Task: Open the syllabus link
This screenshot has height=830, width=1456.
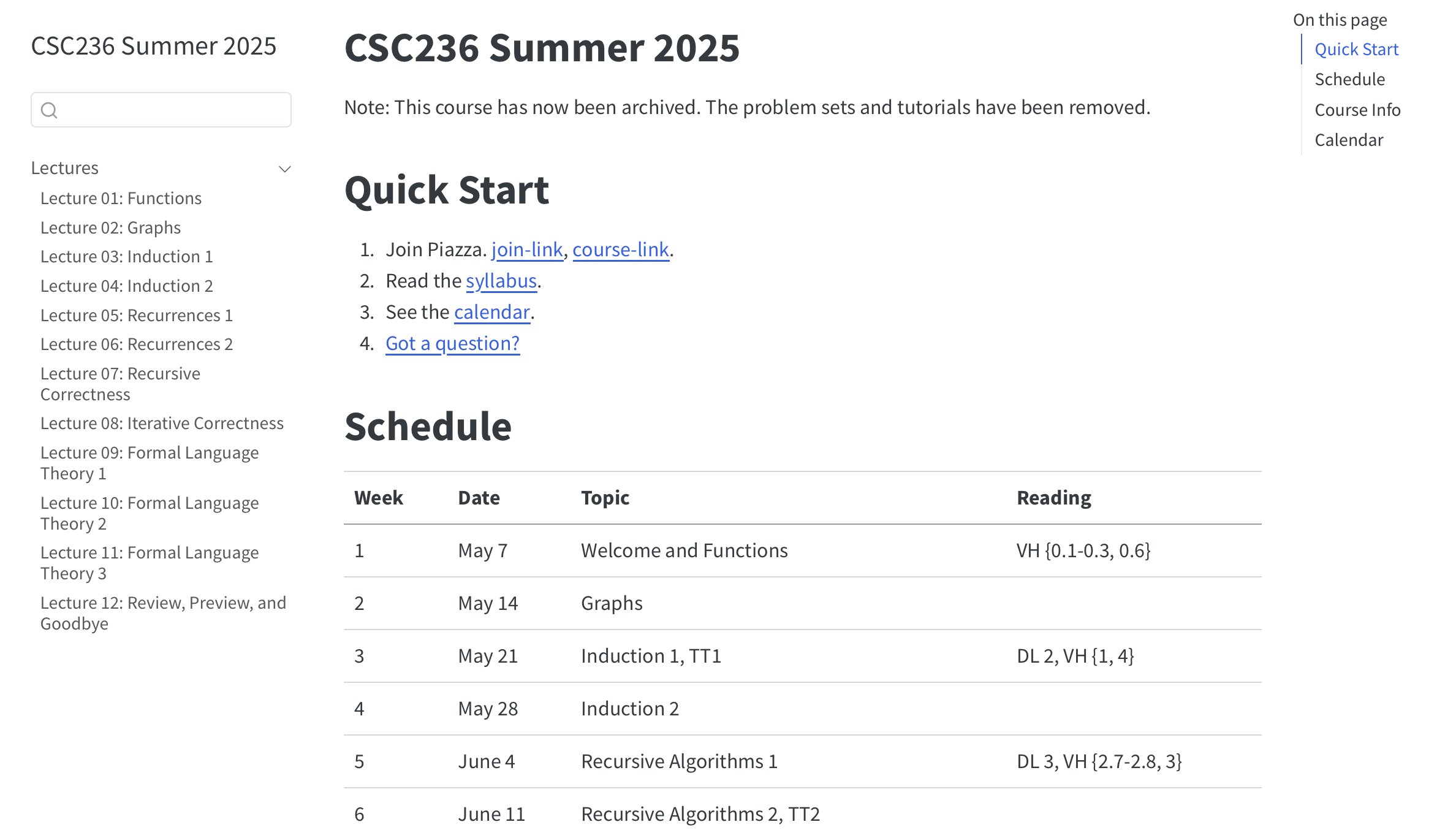Action: (501, 281)
